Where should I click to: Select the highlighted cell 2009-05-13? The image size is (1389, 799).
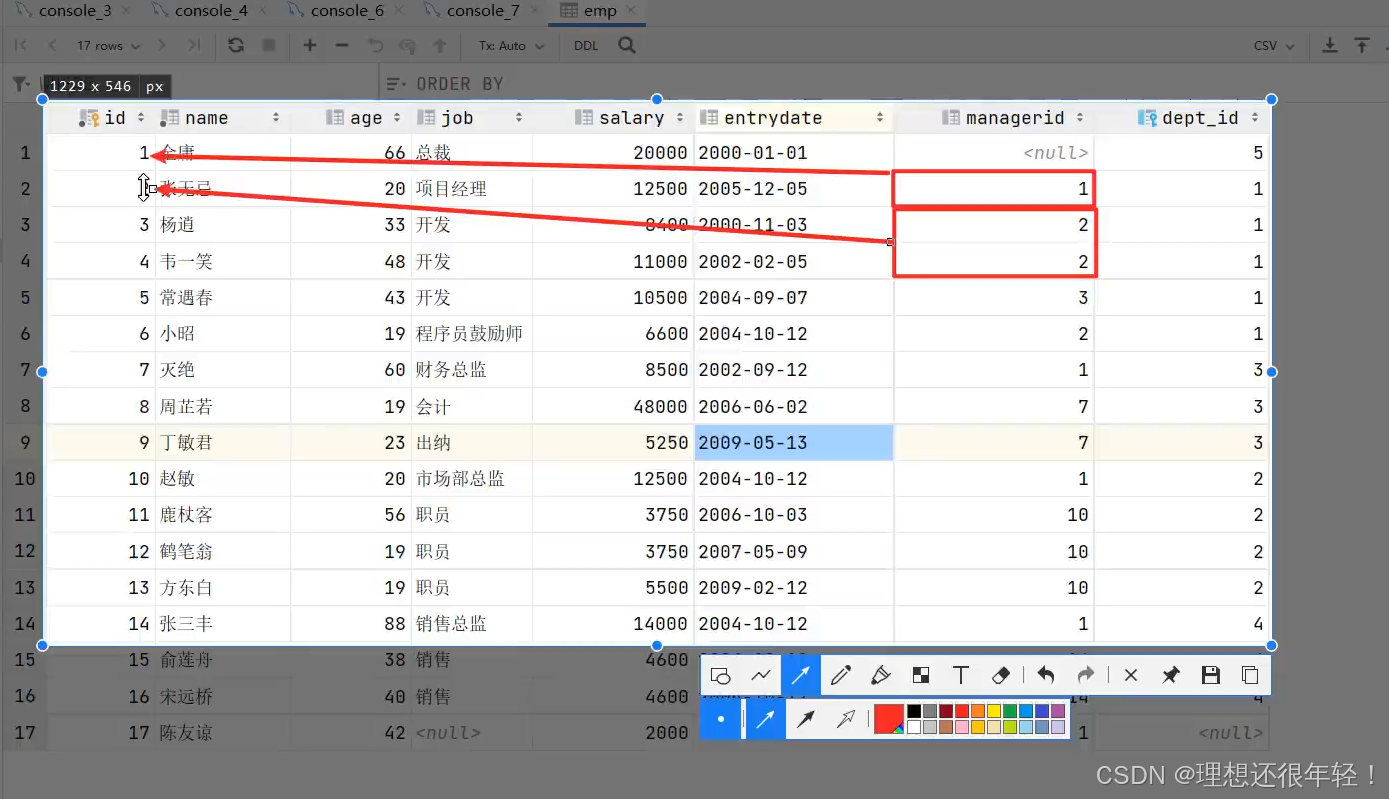coord(793,443)
